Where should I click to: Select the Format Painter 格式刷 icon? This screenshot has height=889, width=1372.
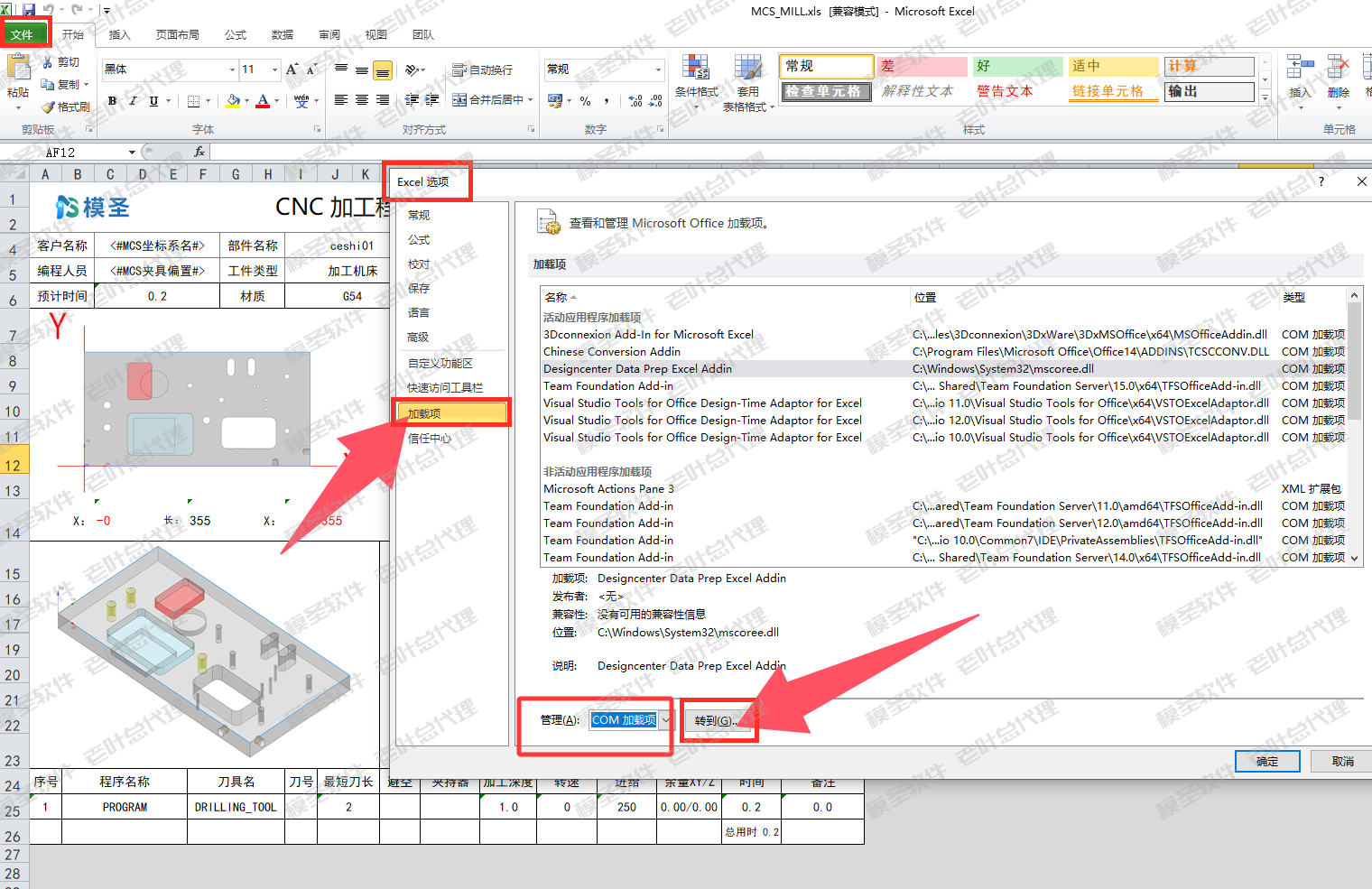click(66, 106)
